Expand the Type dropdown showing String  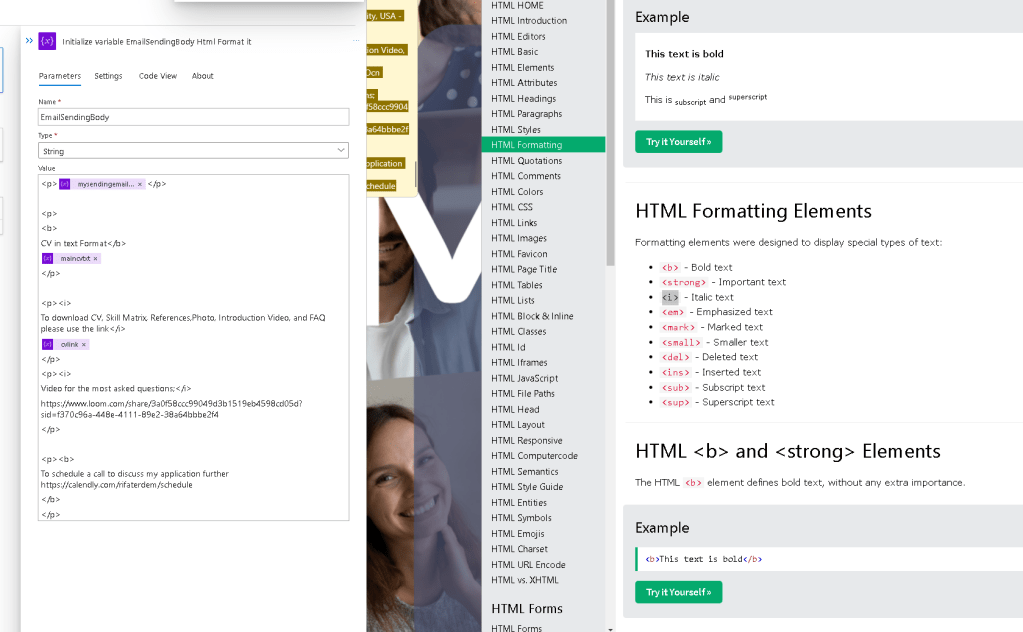point(194,151)
